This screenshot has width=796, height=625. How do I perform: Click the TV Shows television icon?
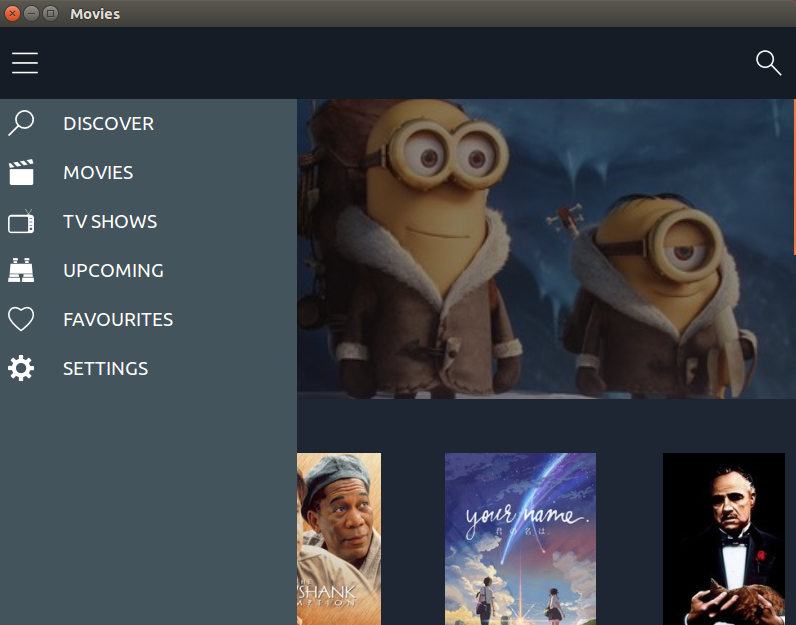(21, 221)
